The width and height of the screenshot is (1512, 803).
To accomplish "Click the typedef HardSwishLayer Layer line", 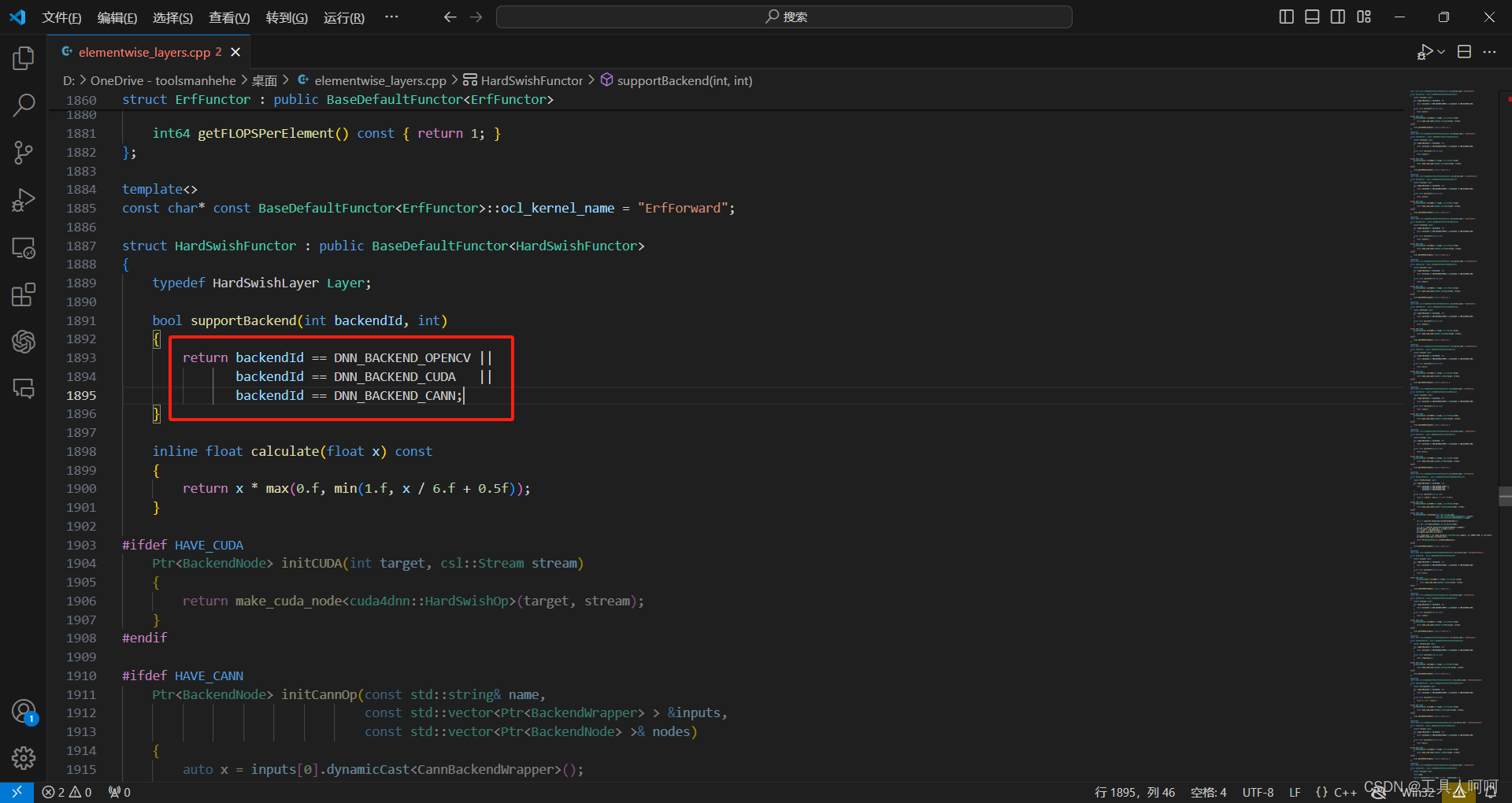I will (261, 283).
